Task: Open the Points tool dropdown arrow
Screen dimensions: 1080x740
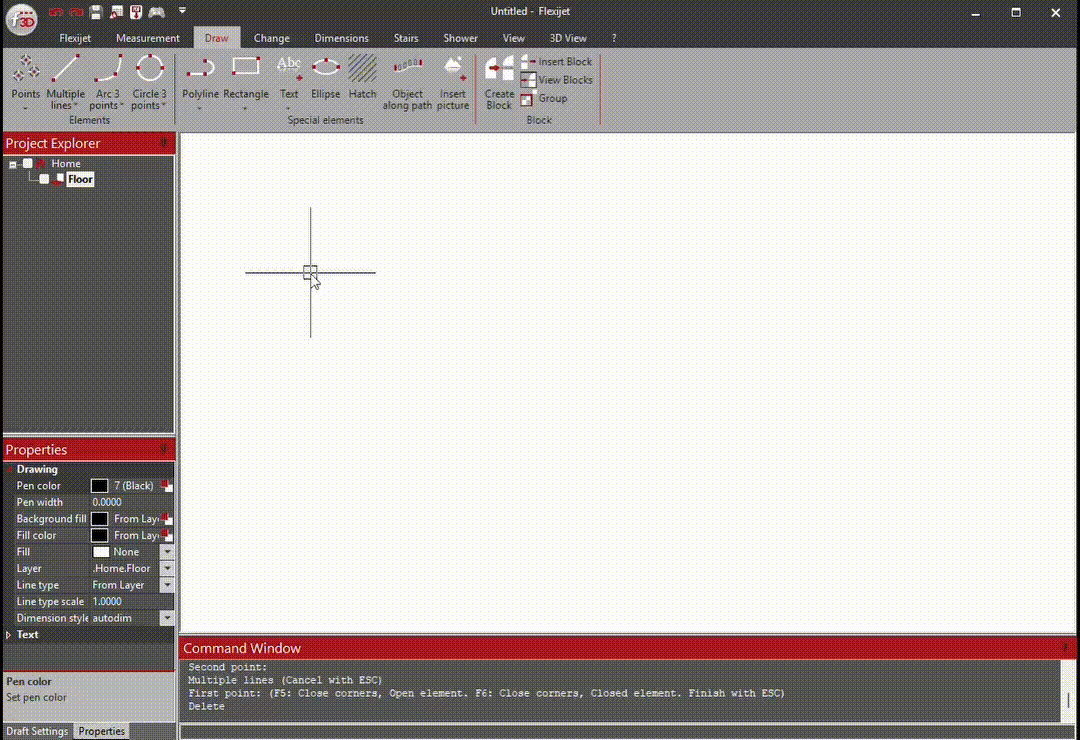Action: pyautogui.click(x=25, y=108)
